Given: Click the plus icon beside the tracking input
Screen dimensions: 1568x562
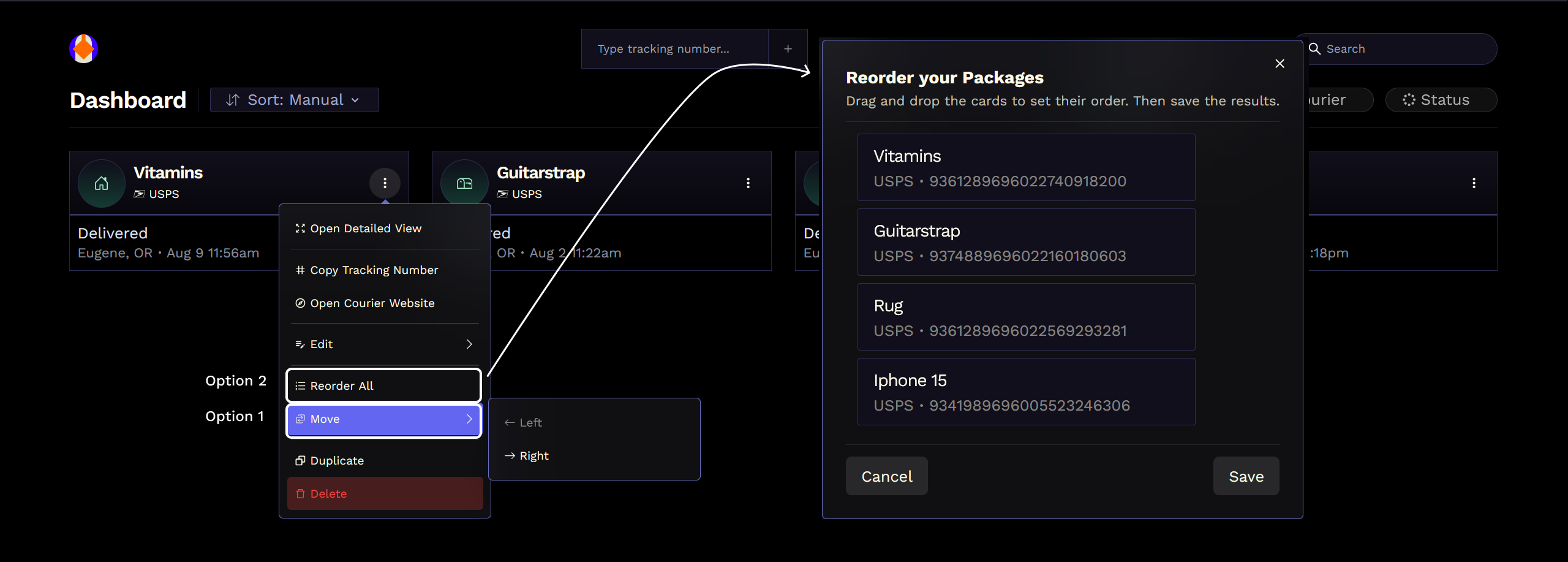Looking at the screenshot, I should coord(788,48).
